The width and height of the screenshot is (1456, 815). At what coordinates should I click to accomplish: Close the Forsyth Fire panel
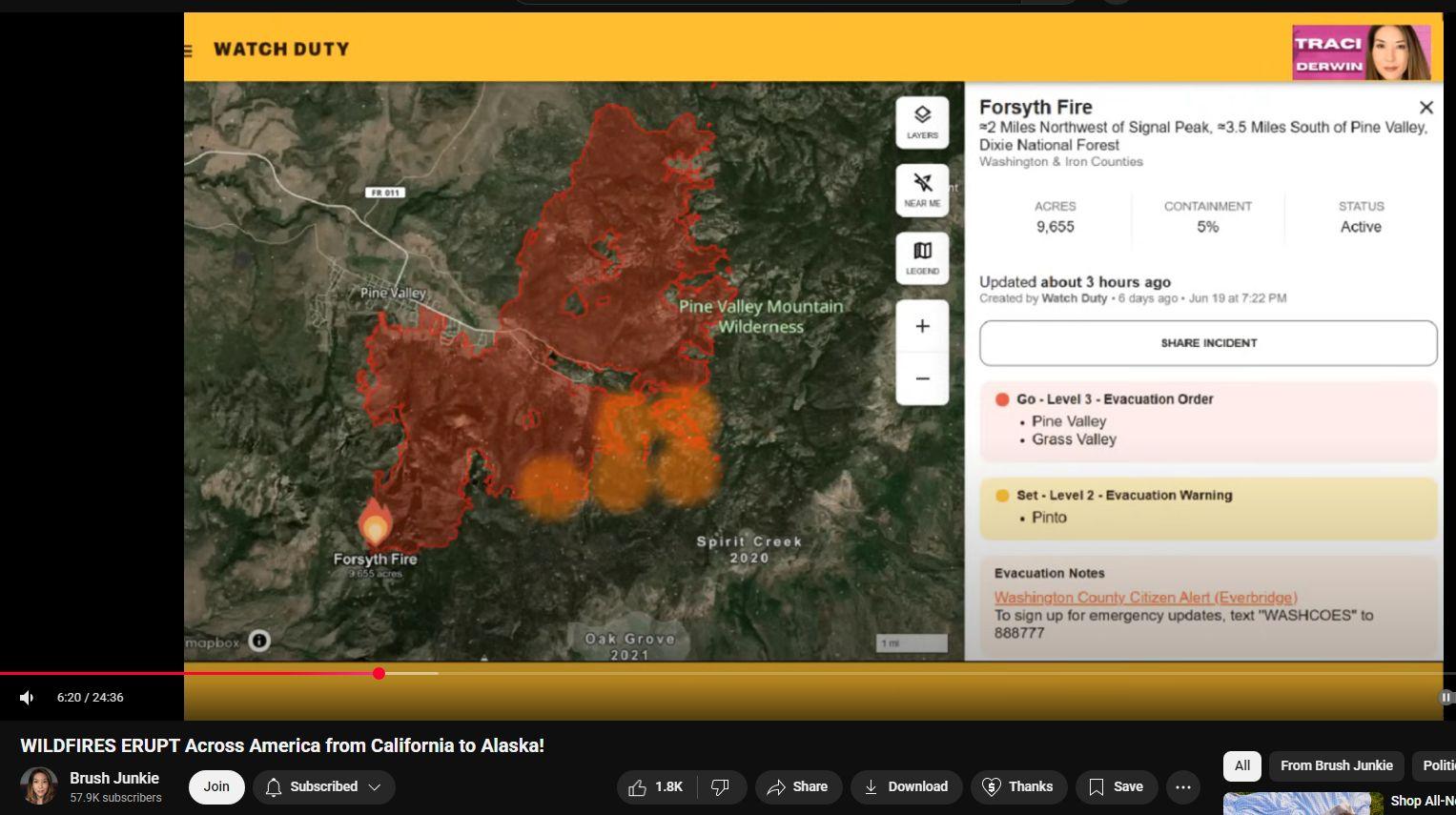point(1425,108)
